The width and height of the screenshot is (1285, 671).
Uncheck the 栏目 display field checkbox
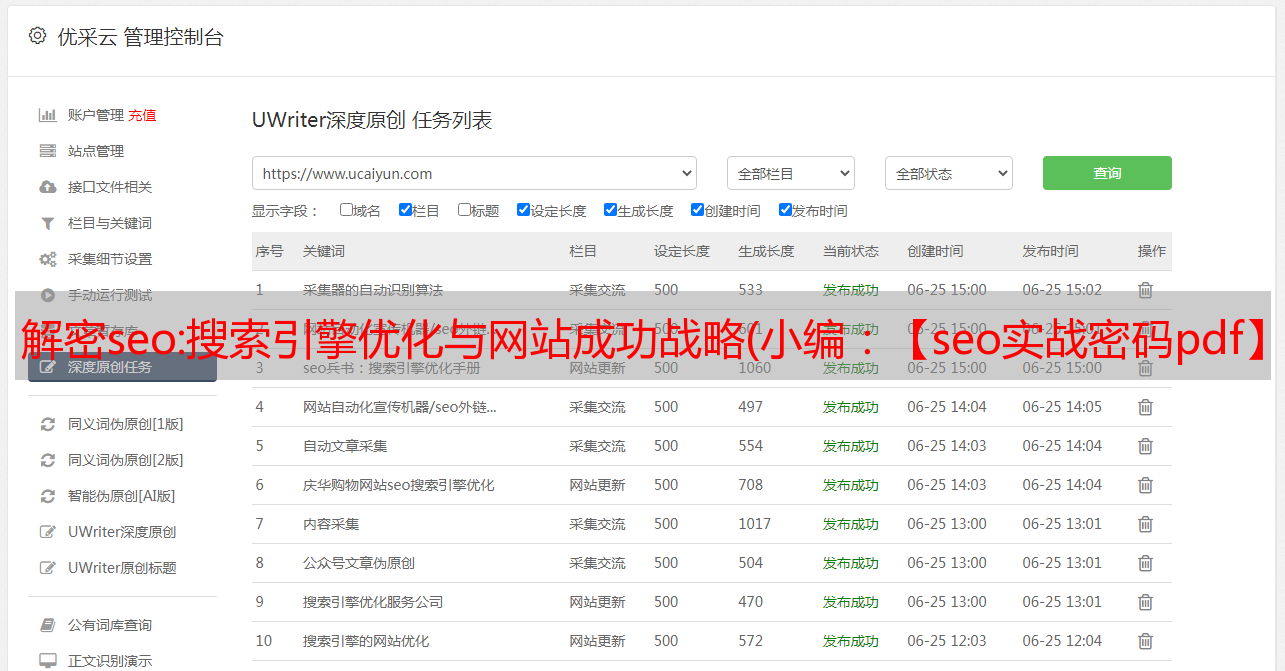click(405, 210)
